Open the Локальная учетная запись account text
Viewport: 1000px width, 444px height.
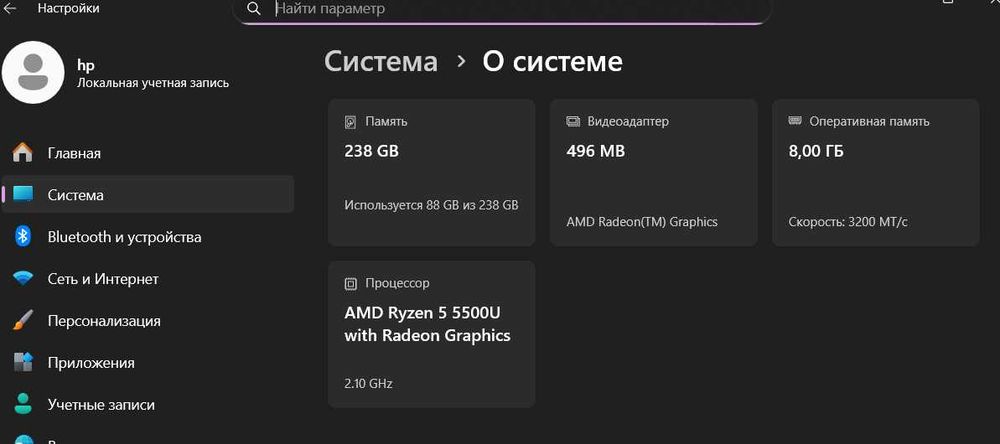pyautogui.click(x=153, y=83)
